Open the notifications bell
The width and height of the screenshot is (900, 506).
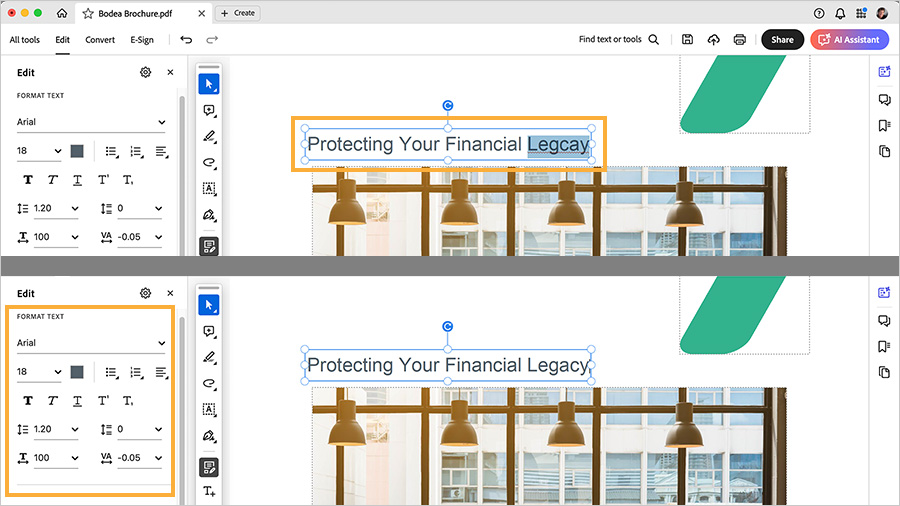pos(840,13)
